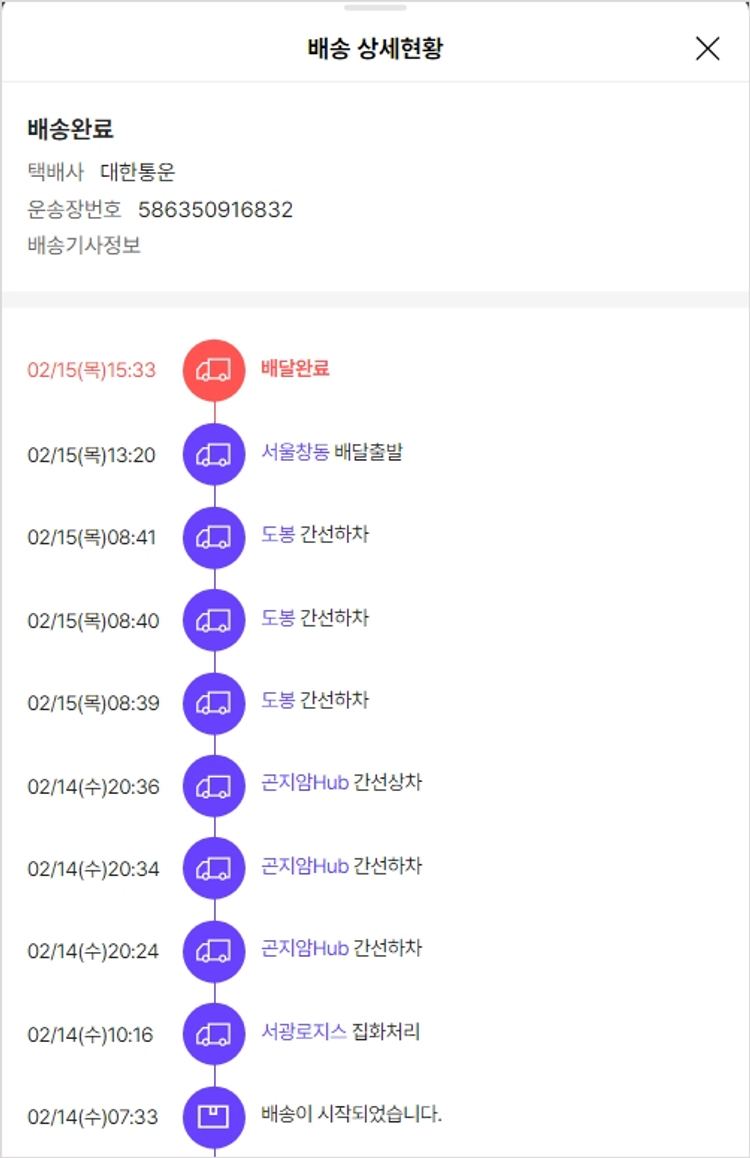This screenshot has width=750, height=1158.
Task: Click the 배송기사정보 label
Action: coord(84,246)
